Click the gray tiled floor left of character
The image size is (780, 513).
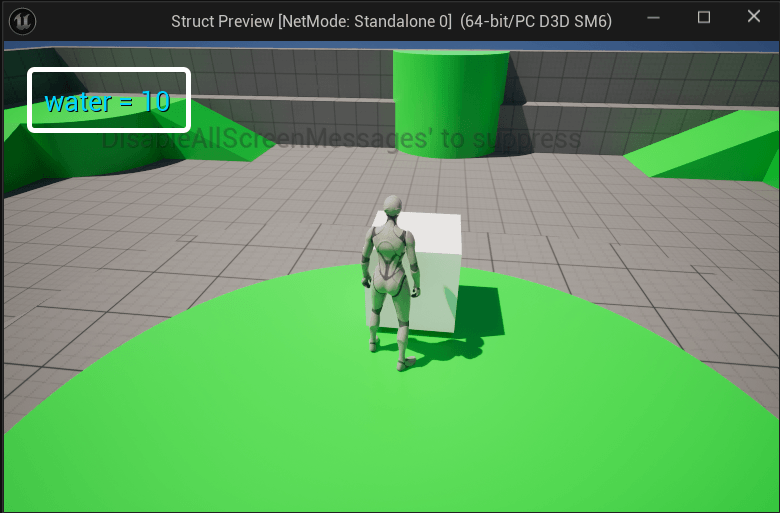200,240
